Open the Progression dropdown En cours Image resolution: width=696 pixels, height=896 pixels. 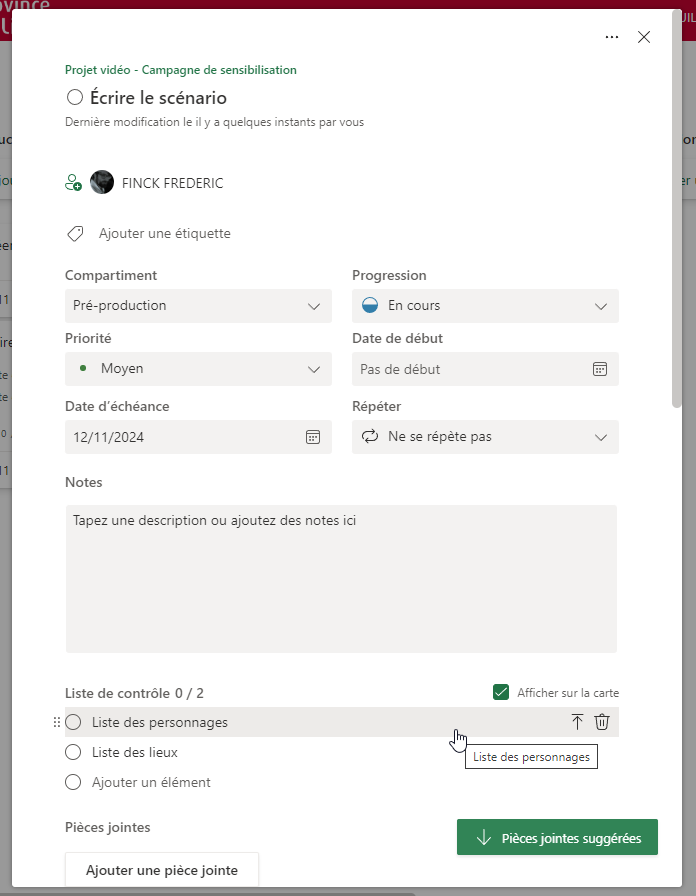tap(485, 306)
